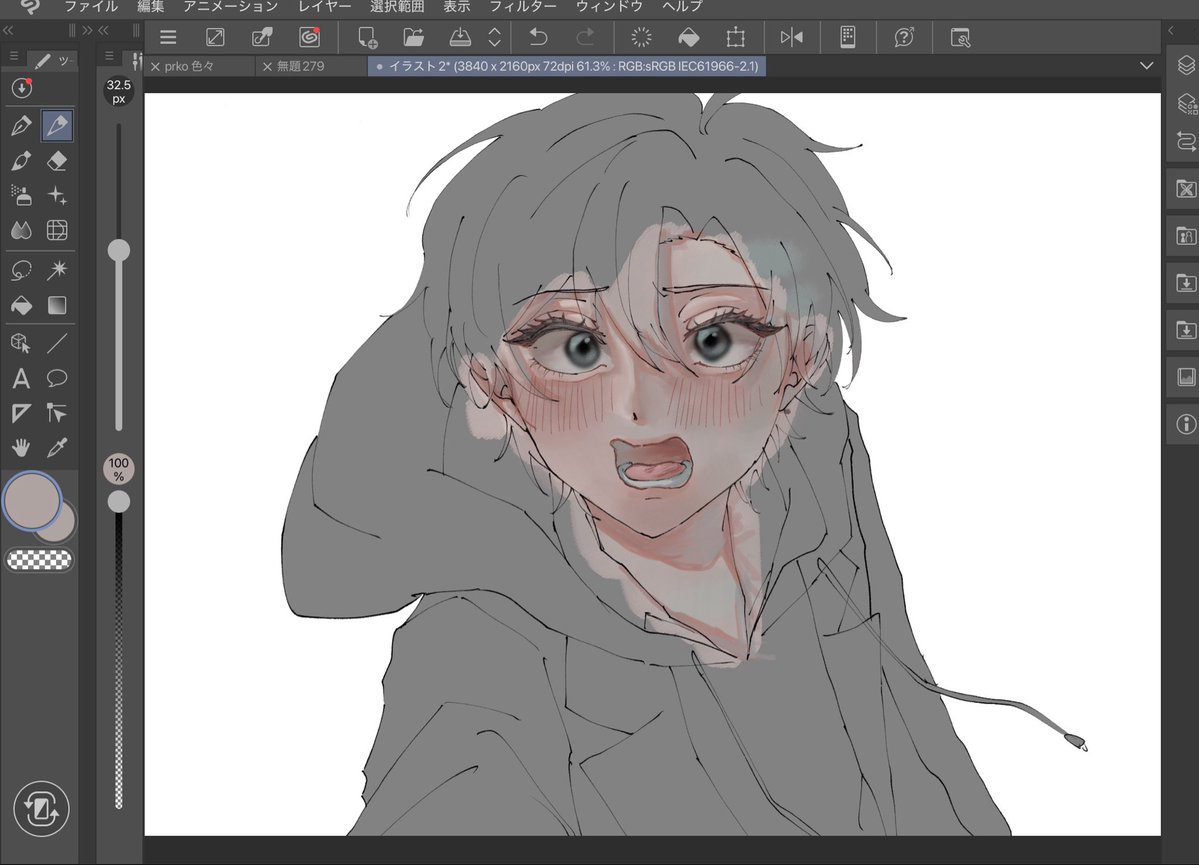Select the Blend droplets tool
The width and height of the screenshot is (1199, 865).
point(21,230)
